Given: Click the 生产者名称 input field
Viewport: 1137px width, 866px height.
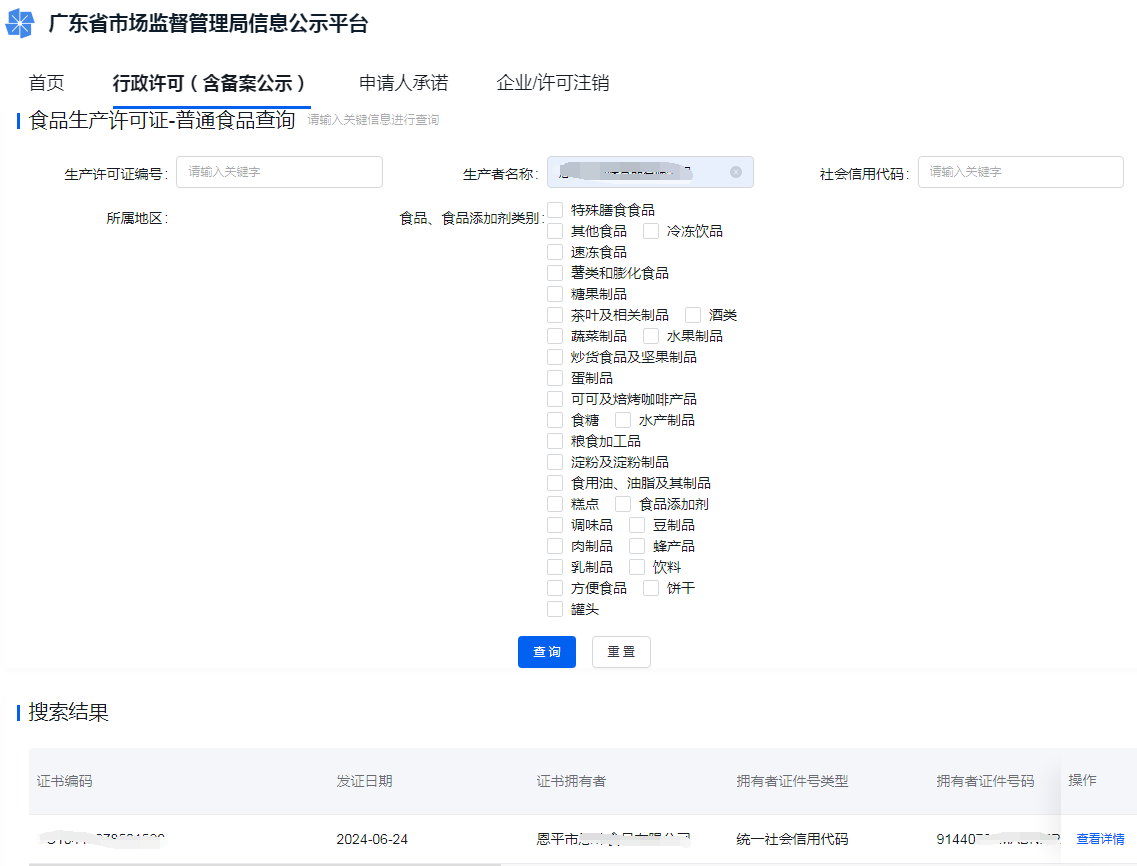Looking at the screenshot, I should [640, 172].
